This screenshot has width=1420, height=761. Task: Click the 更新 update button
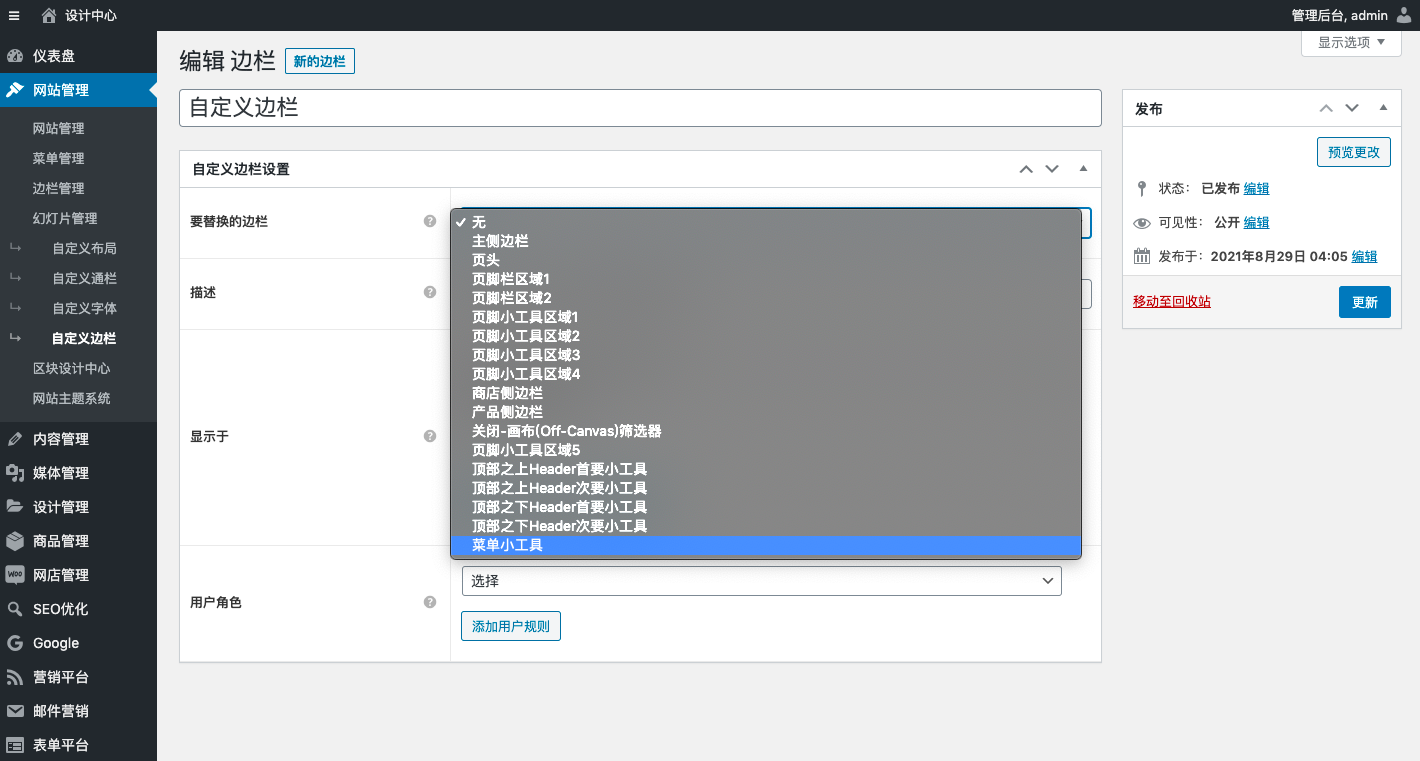tap(1364, 302)
